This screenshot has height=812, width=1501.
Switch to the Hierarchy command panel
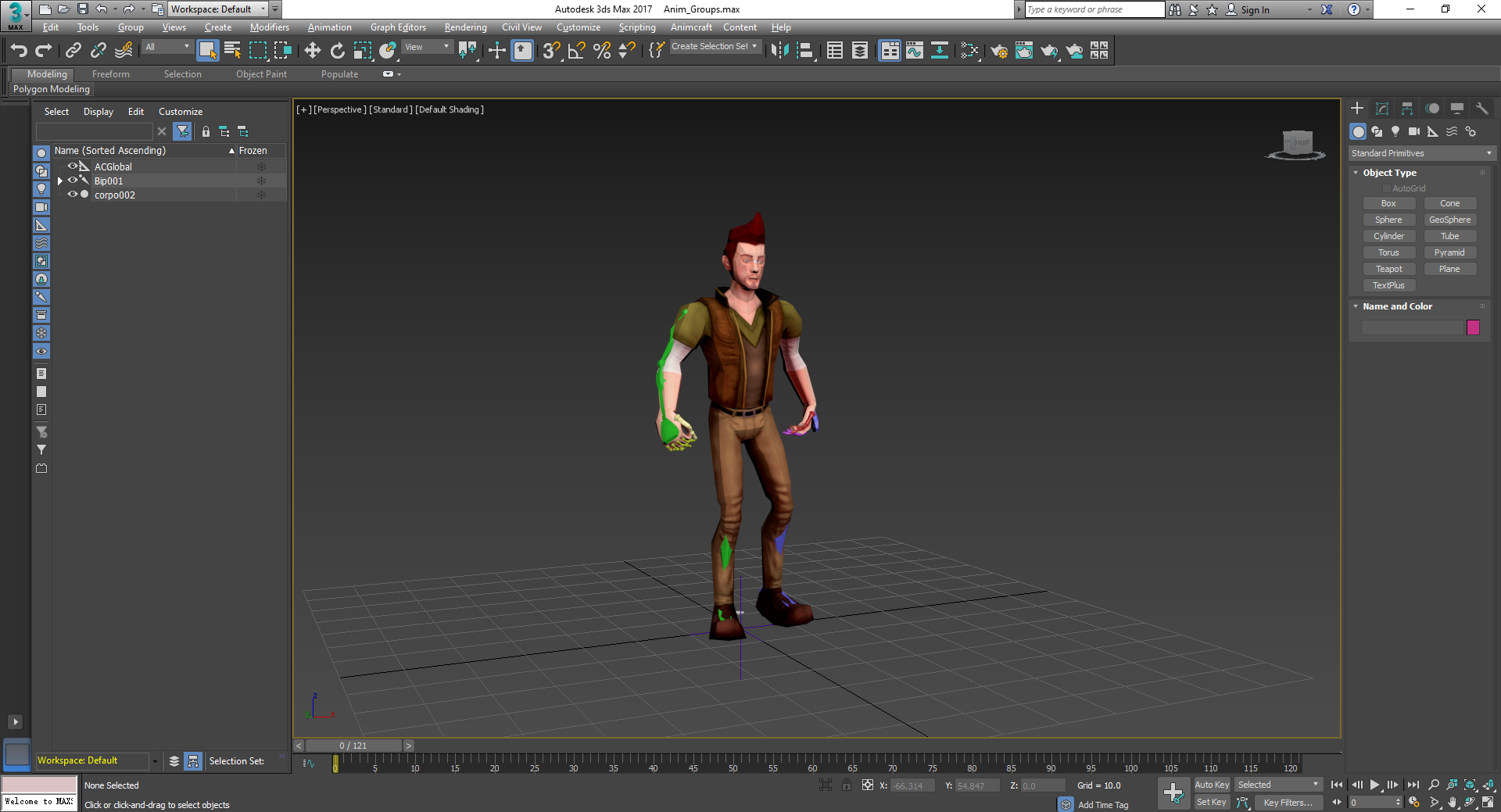click(1407, 109)
